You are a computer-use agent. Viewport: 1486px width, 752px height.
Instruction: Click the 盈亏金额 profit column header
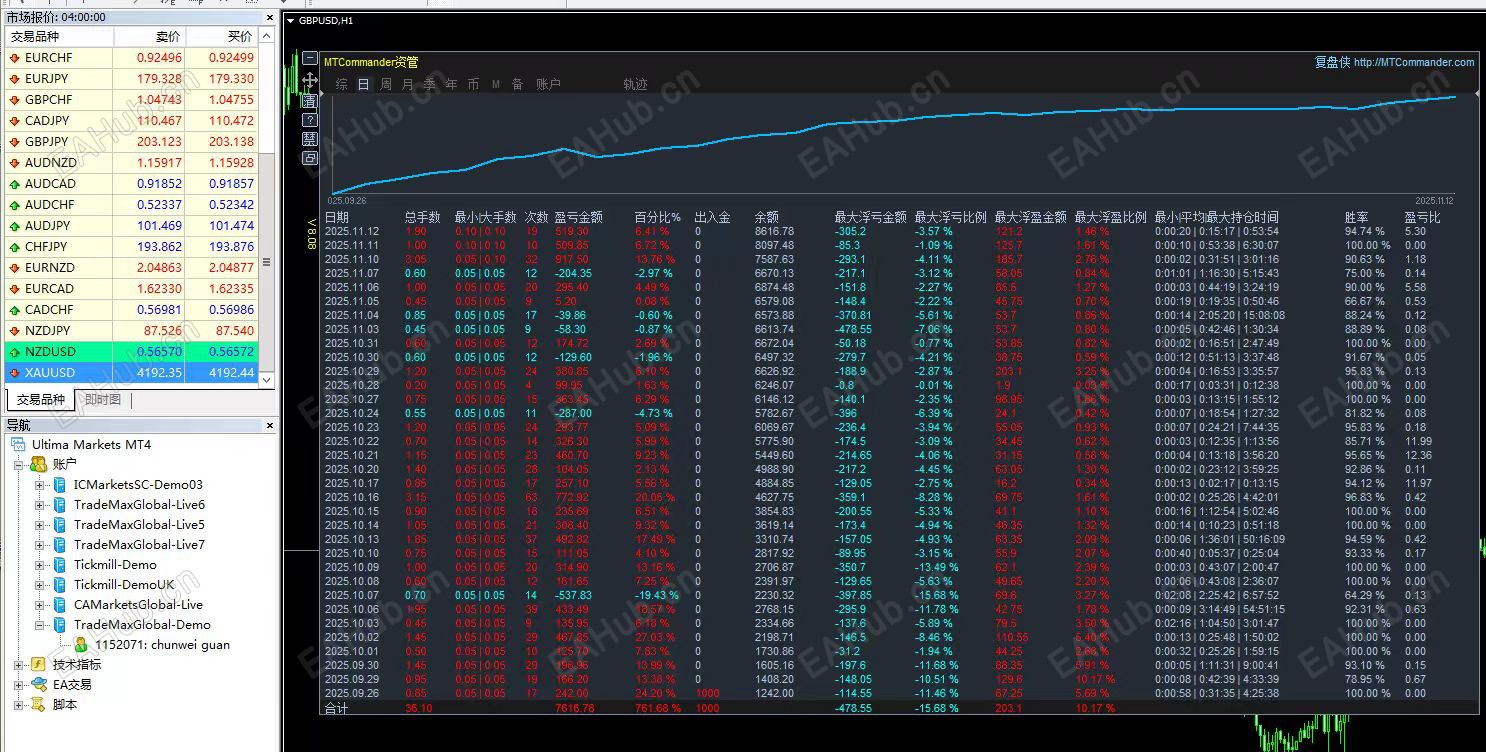[579, 217]
